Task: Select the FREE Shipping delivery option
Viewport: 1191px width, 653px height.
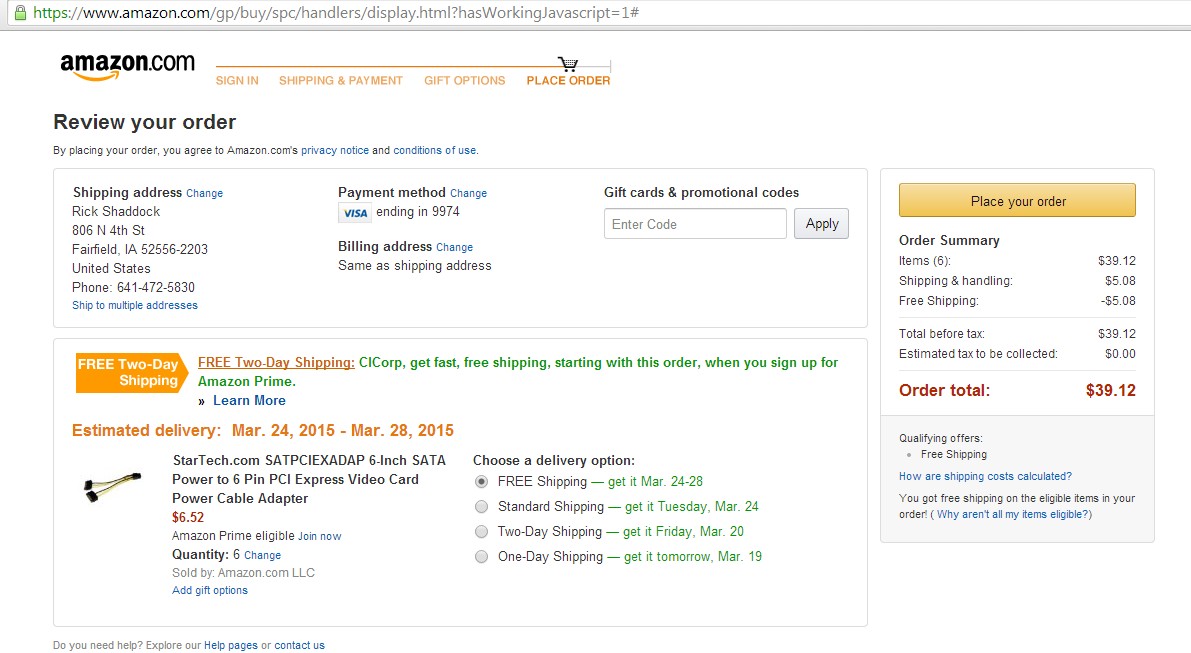Action: [x=482, y=481]
